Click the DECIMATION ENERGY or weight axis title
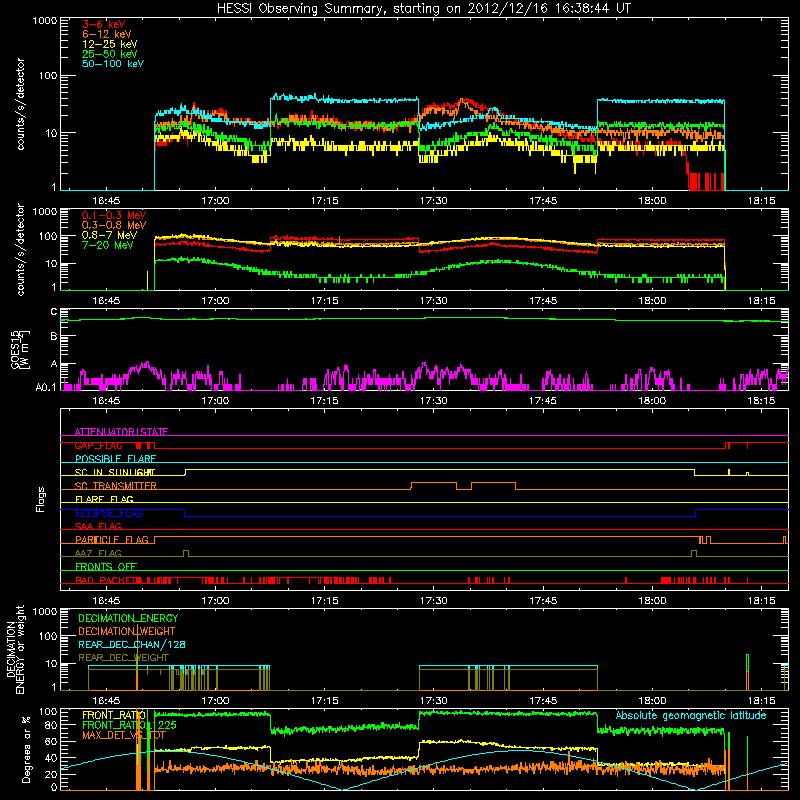The image size is (800, 800). [15, 649]
